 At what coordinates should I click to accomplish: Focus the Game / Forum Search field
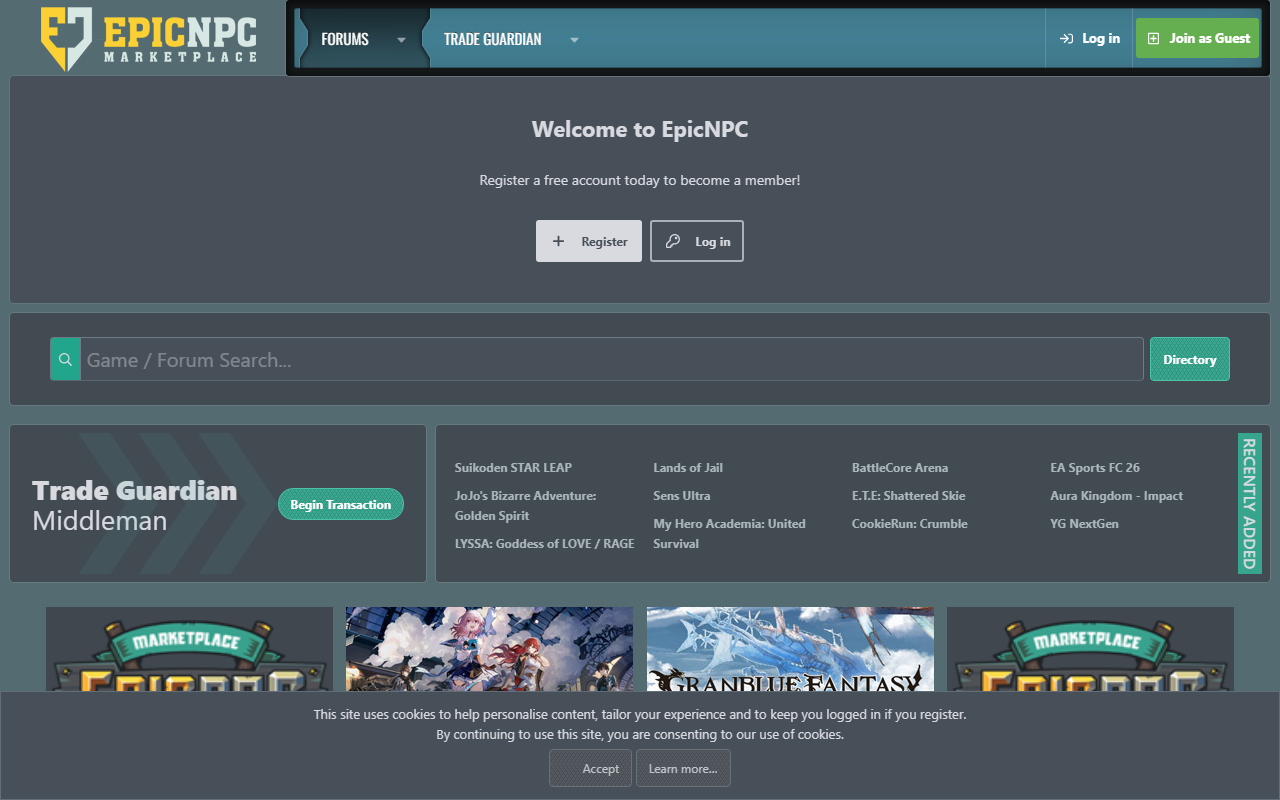coord(612,359)
